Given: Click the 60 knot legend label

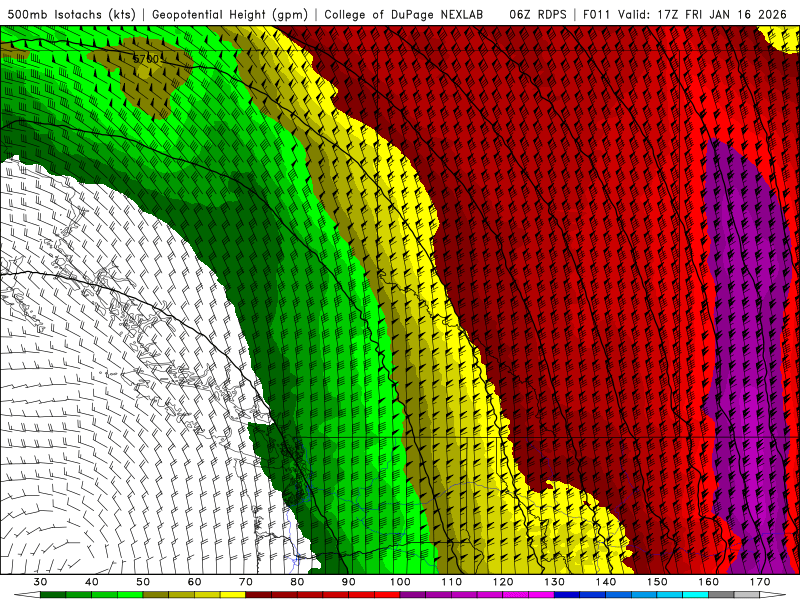Looking at the screenshot, I should tap(194, 582).
